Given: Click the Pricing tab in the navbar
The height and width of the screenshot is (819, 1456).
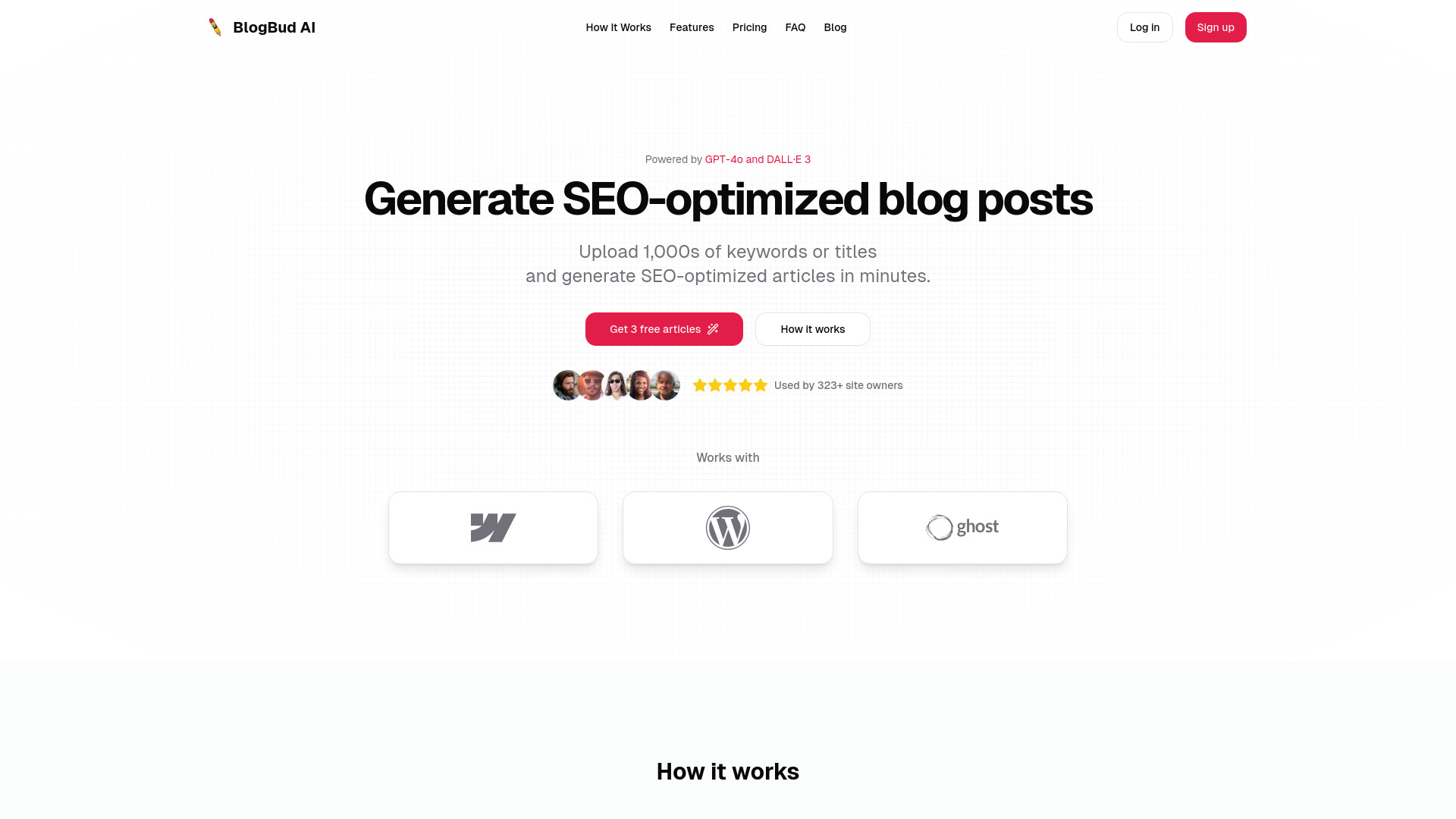Looking at the screenshot, I should [x=749, y=27].
